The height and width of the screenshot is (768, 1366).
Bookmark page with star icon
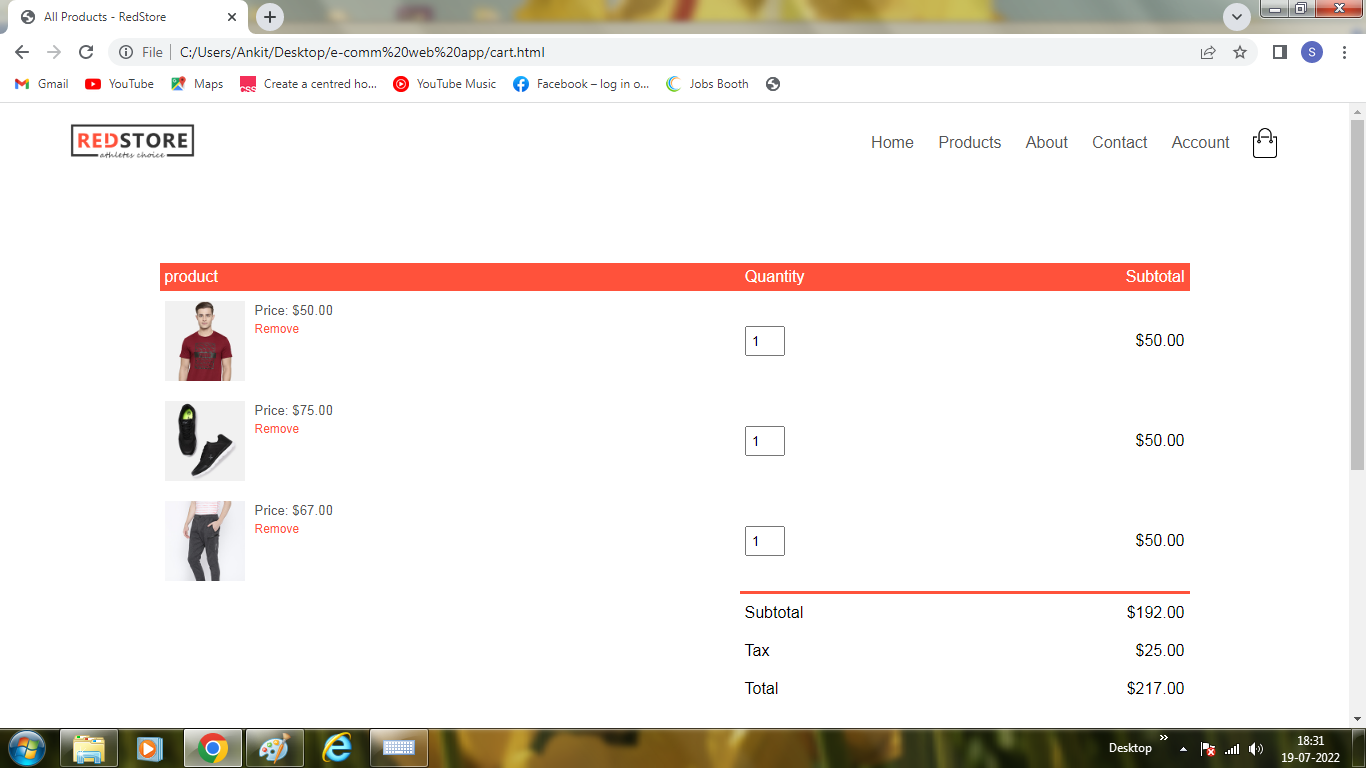1240,52
